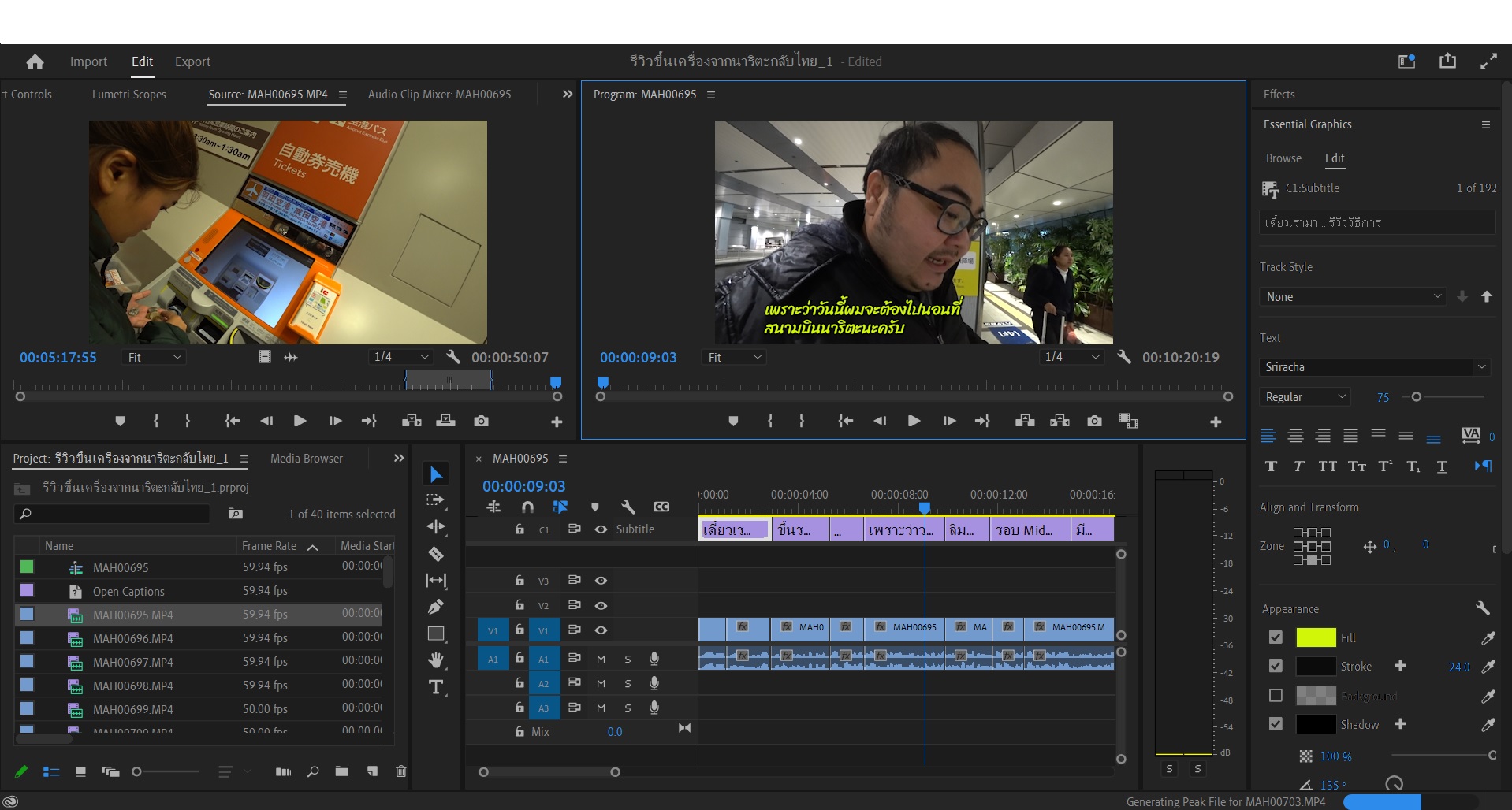Open Program playback resolution 1/4 dropdown

coord(1071,357)
